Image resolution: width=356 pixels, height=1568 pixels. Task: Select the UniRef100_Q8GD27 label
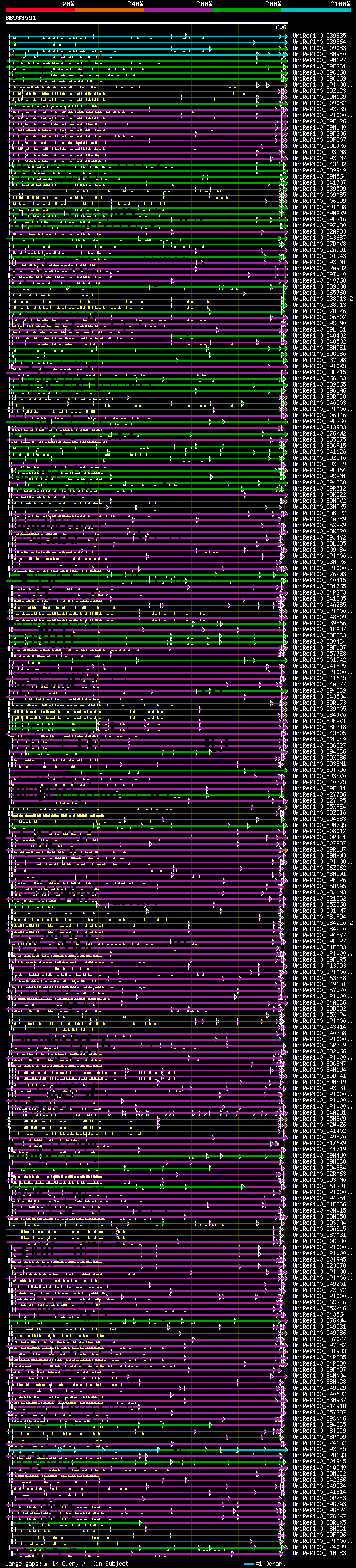[x=319, y=746]
